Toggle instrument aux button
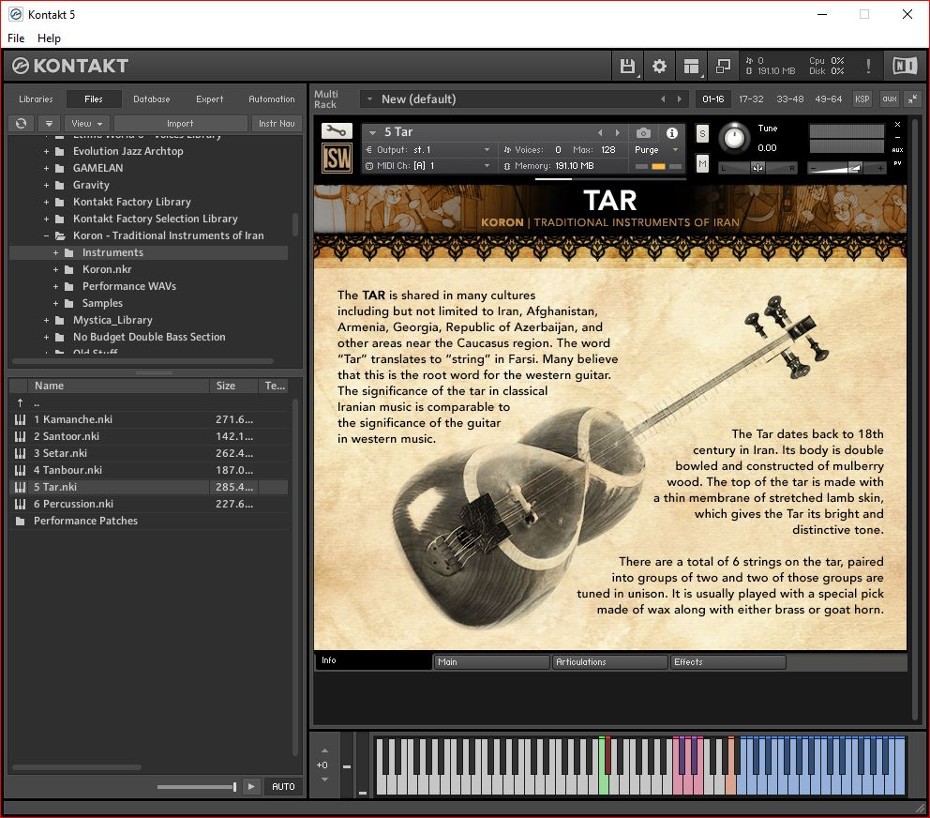Image resolution: width=930 pixels, height=818 pixels. click(897, 150)
